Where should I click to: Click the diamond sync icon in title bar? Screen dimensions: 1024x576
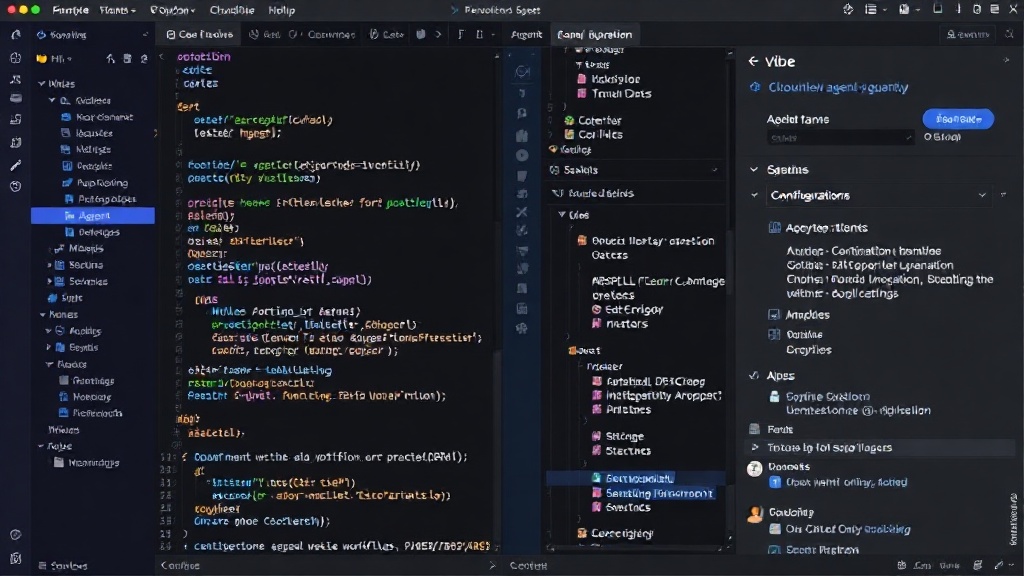(848, 9)
